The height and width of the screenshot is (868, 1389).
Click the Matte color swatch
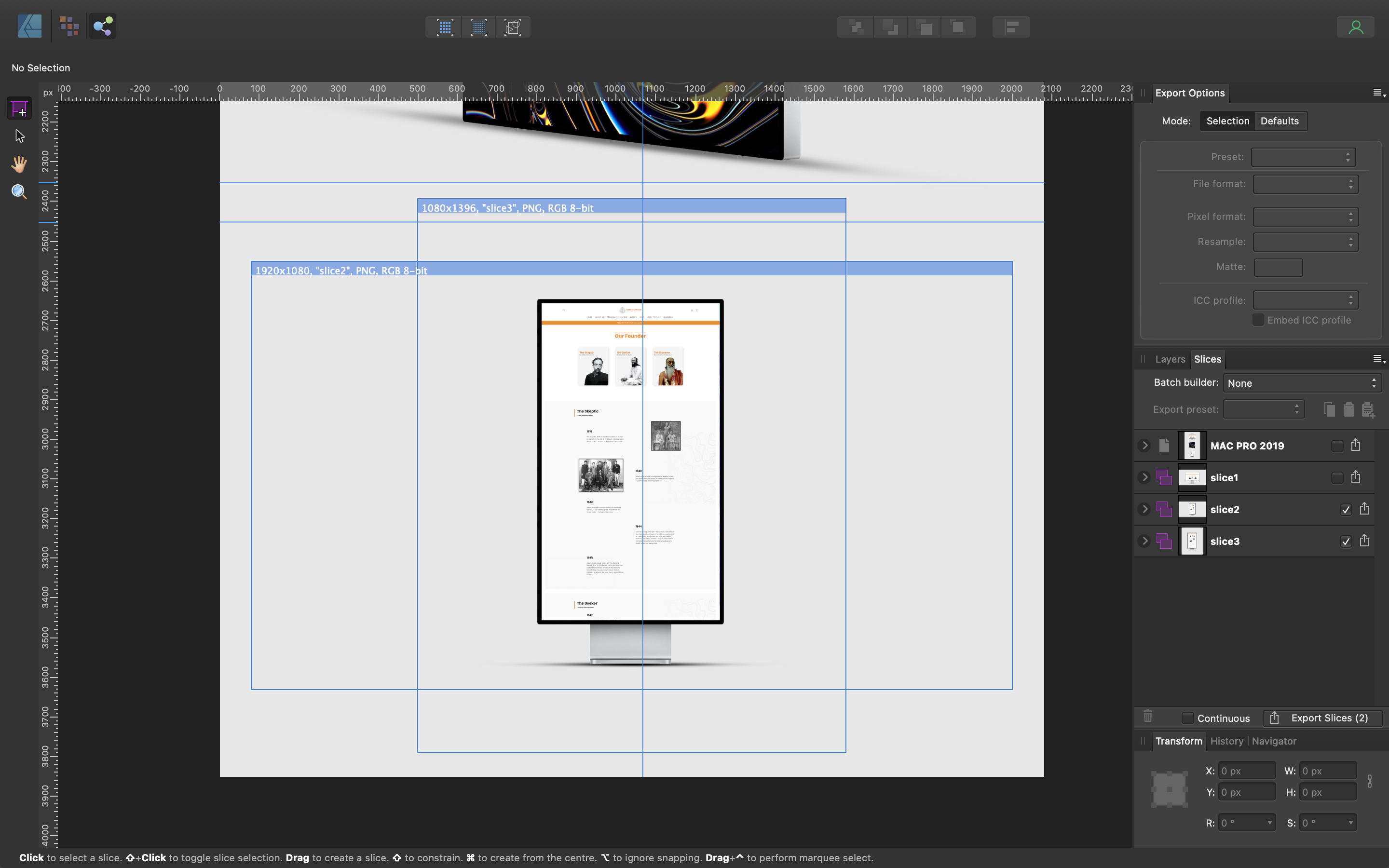(x=1278, y=267)
